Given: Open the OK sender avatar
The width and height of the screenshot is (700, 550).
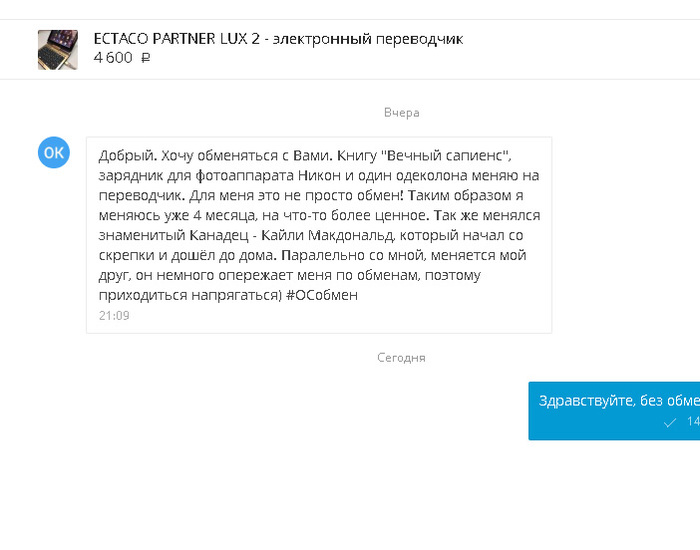Looking at the screenshot, I should coord(54,152).
